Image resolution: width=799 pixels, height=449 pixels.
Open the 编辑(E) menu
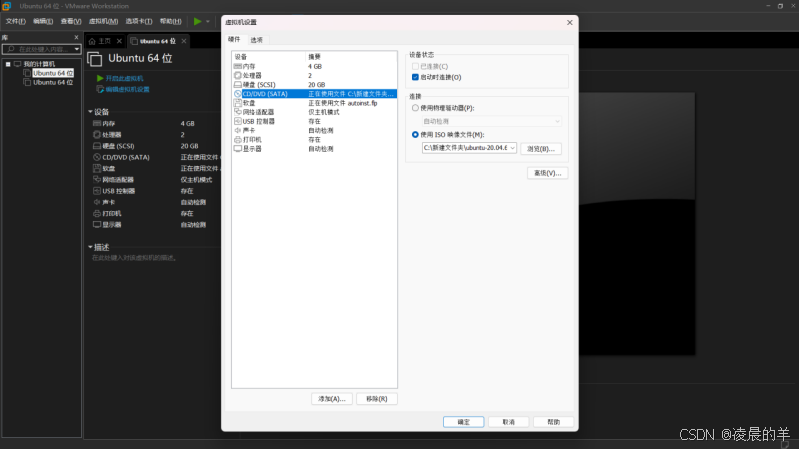tap(43, 21)
